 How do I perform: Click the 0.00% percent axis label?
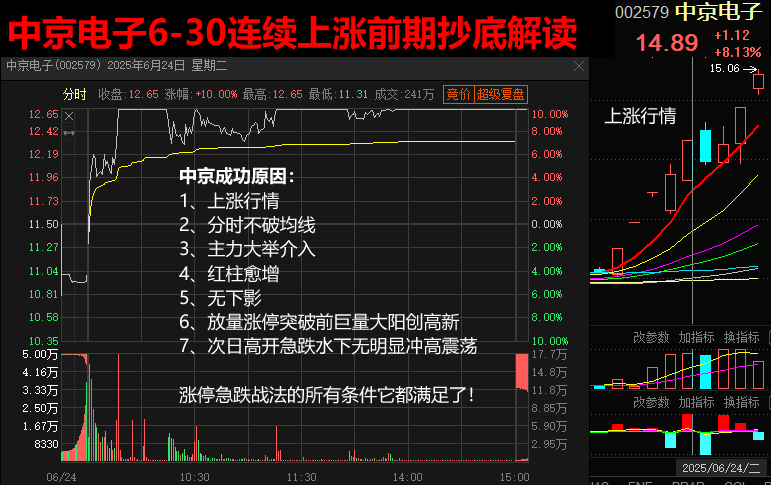pyautogui.click(x=547, y=224)
